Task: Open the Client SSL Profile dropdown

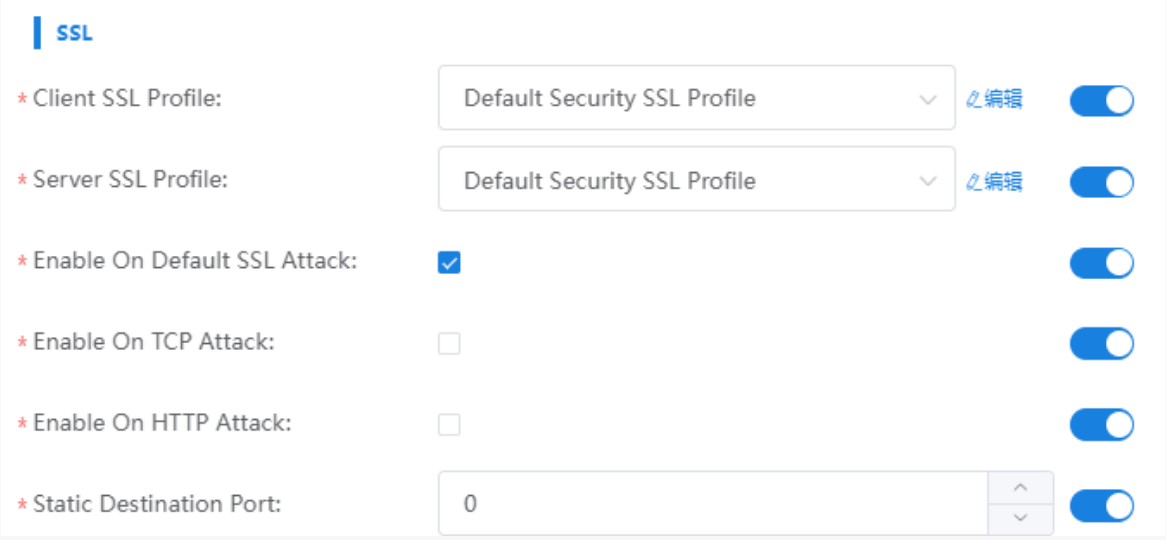Action: pos(680,99)
